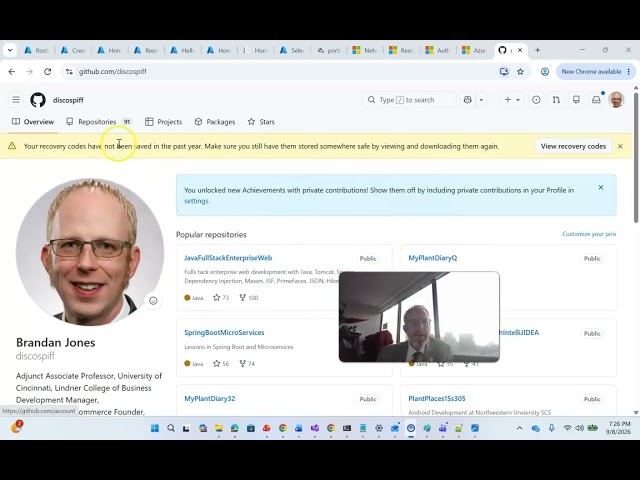View 73 stars of JavaFullStackEnterpriseWeb

pyautogui.click(x=221, y=298)
